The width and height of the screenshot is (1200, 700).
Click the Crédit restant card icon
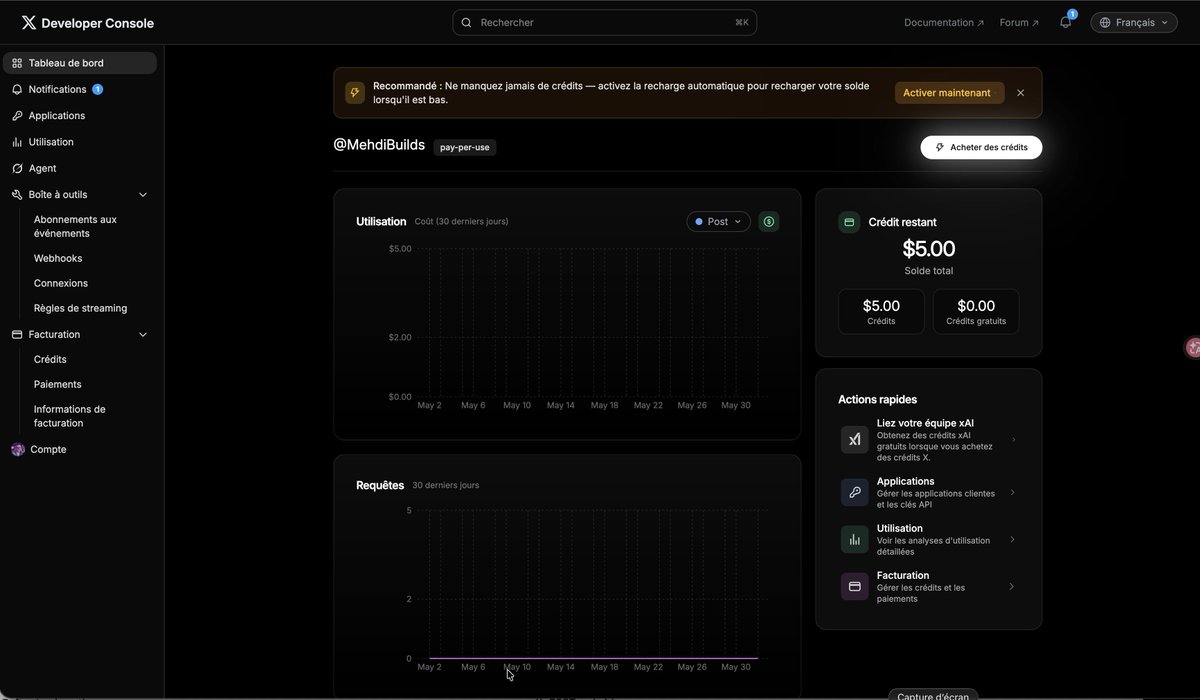point(849,222)
